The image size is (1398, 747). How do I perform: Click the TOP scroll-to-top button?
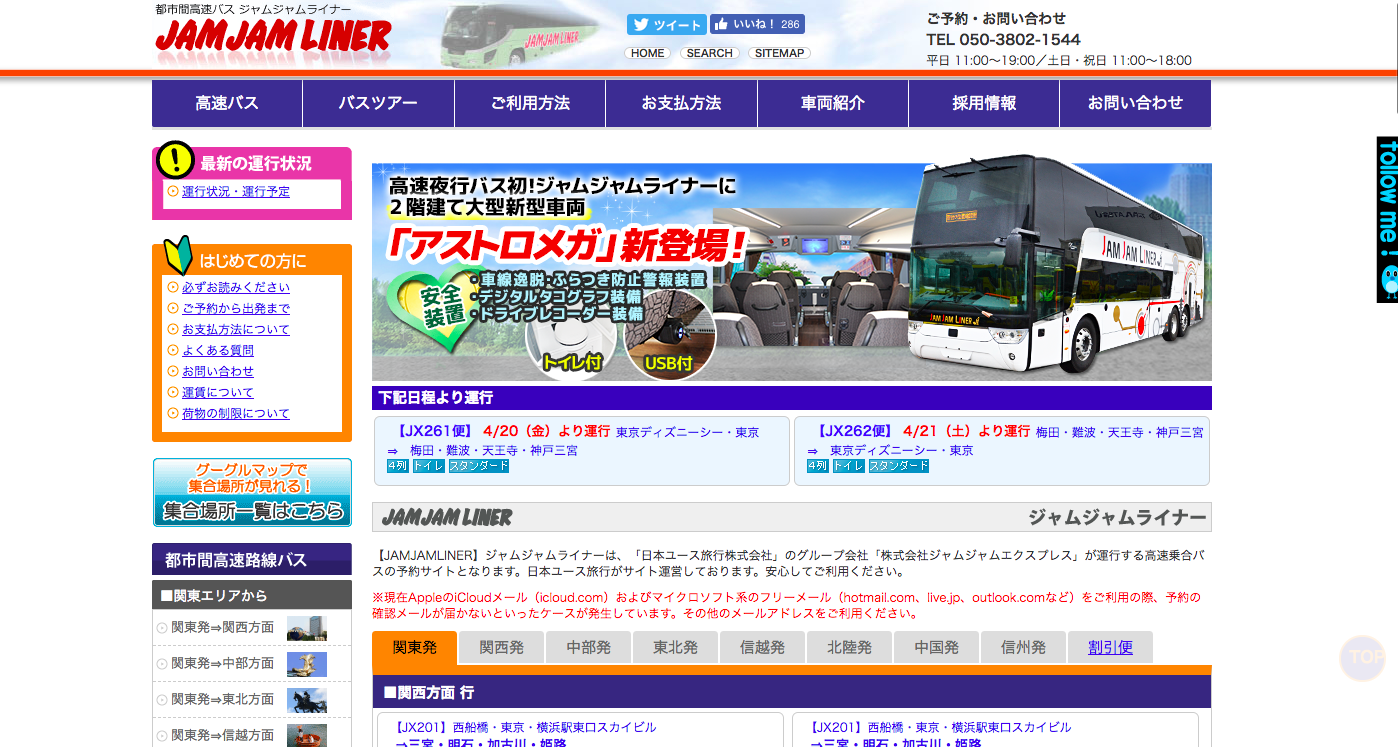click(x=1362, y=657)
